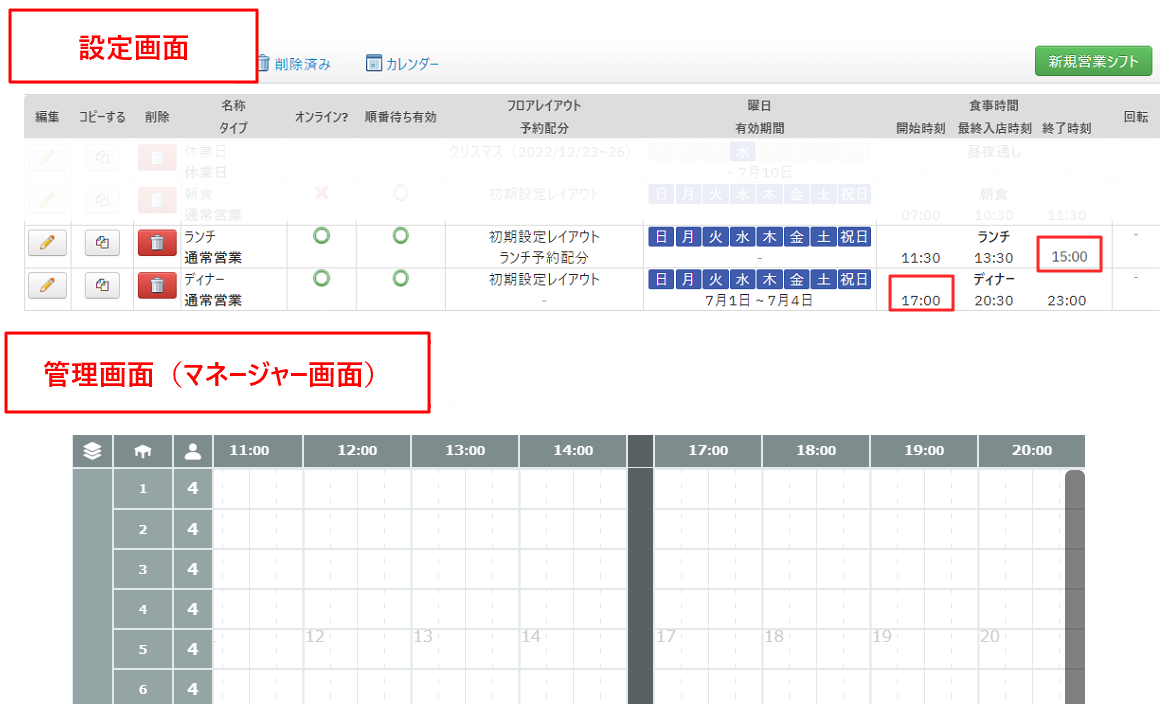
Task: Click the layers icon in timeline header
Action: pos(93,451)
